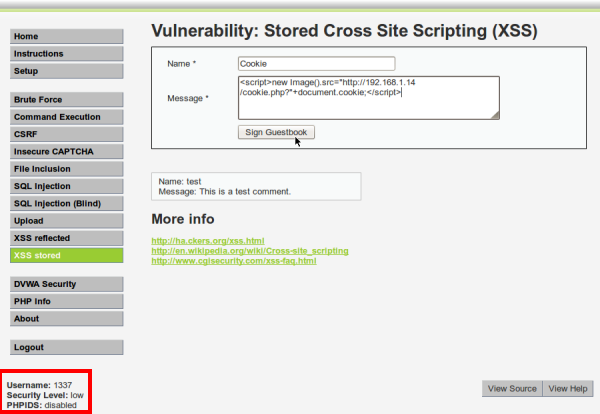Select Brute Force vulnerability
The width and height of the screenshot is (600, 414).
coord(67,99)
